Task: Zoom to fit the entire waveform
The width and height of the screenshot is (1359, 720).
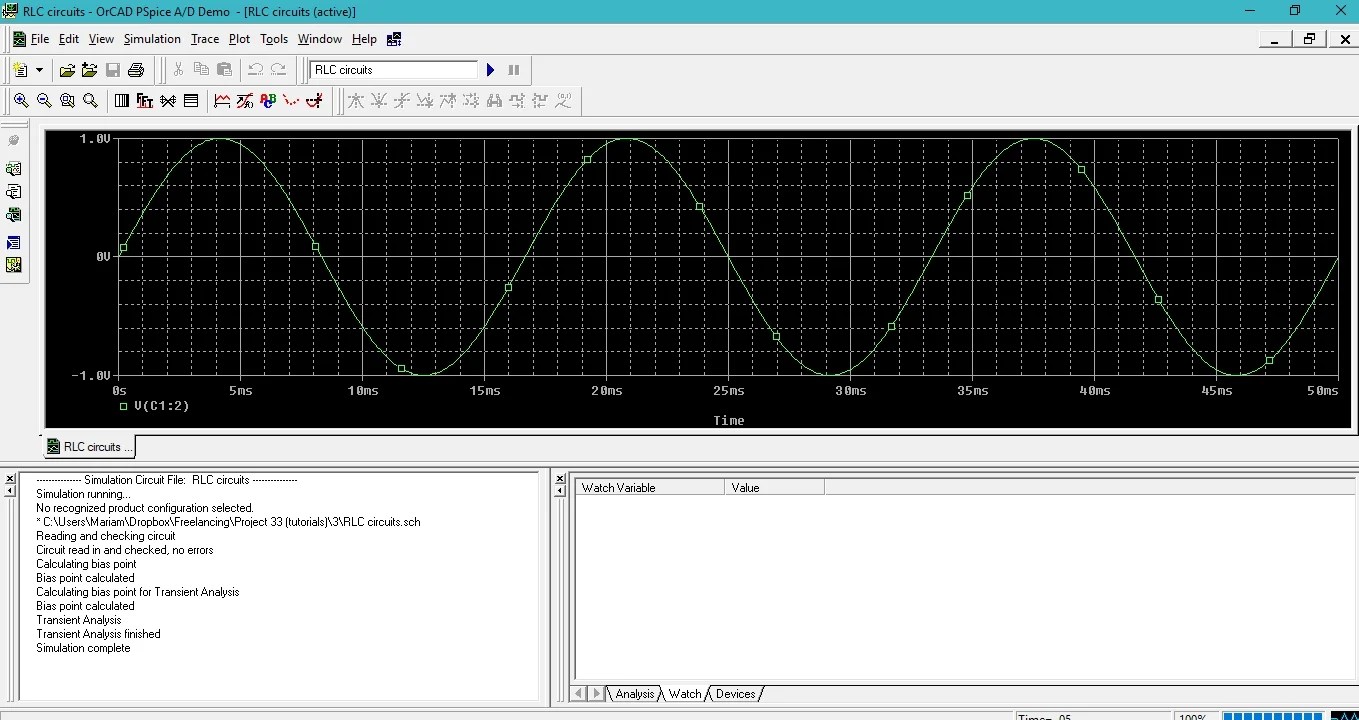Action: 91,100
